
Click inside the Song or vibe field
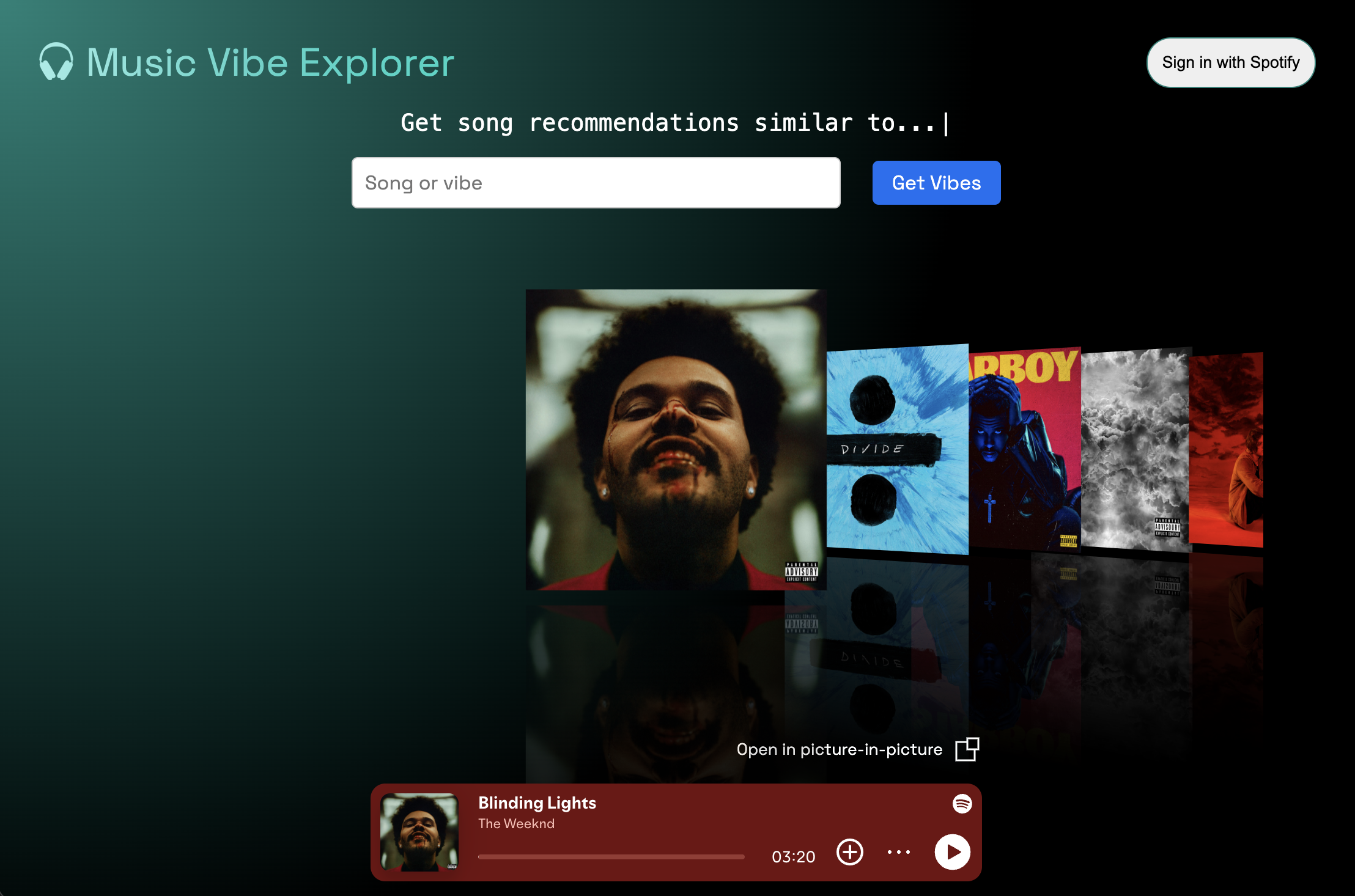tap(596, 183)
